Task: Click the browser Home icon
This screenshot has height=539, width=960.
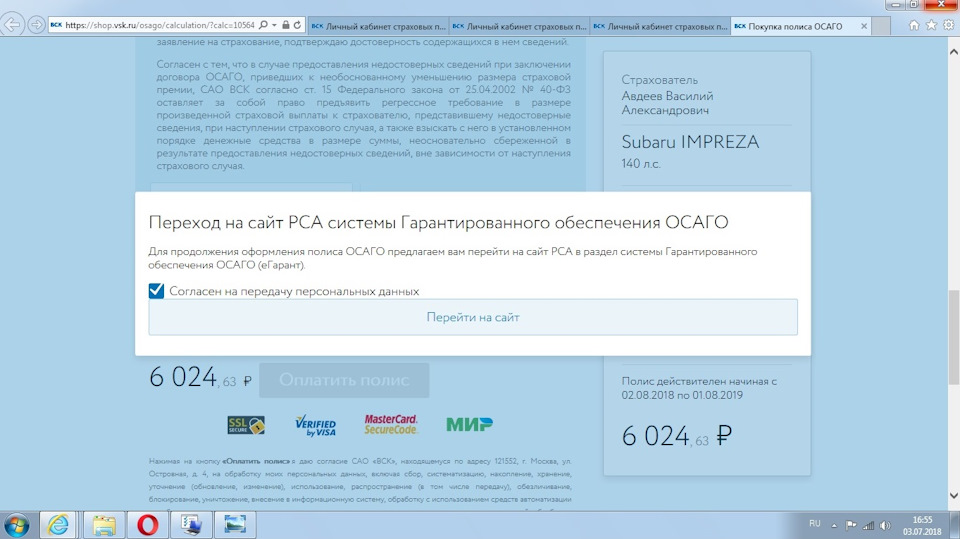Action: coord(914,25)
